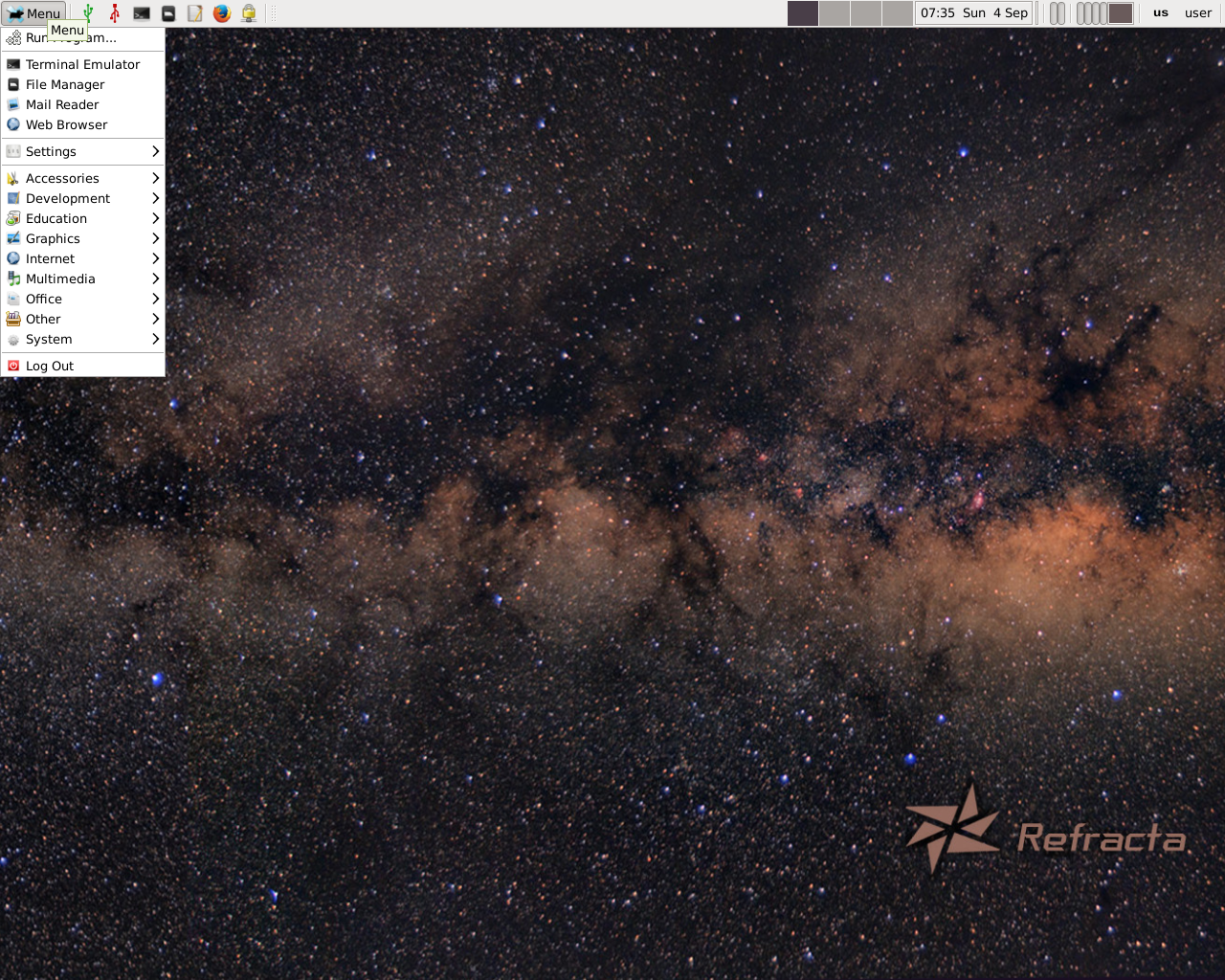Viewport: 1225px width, 980px height.
Task: Click the green USB mount launcher
Action: (x=88, y=13)
